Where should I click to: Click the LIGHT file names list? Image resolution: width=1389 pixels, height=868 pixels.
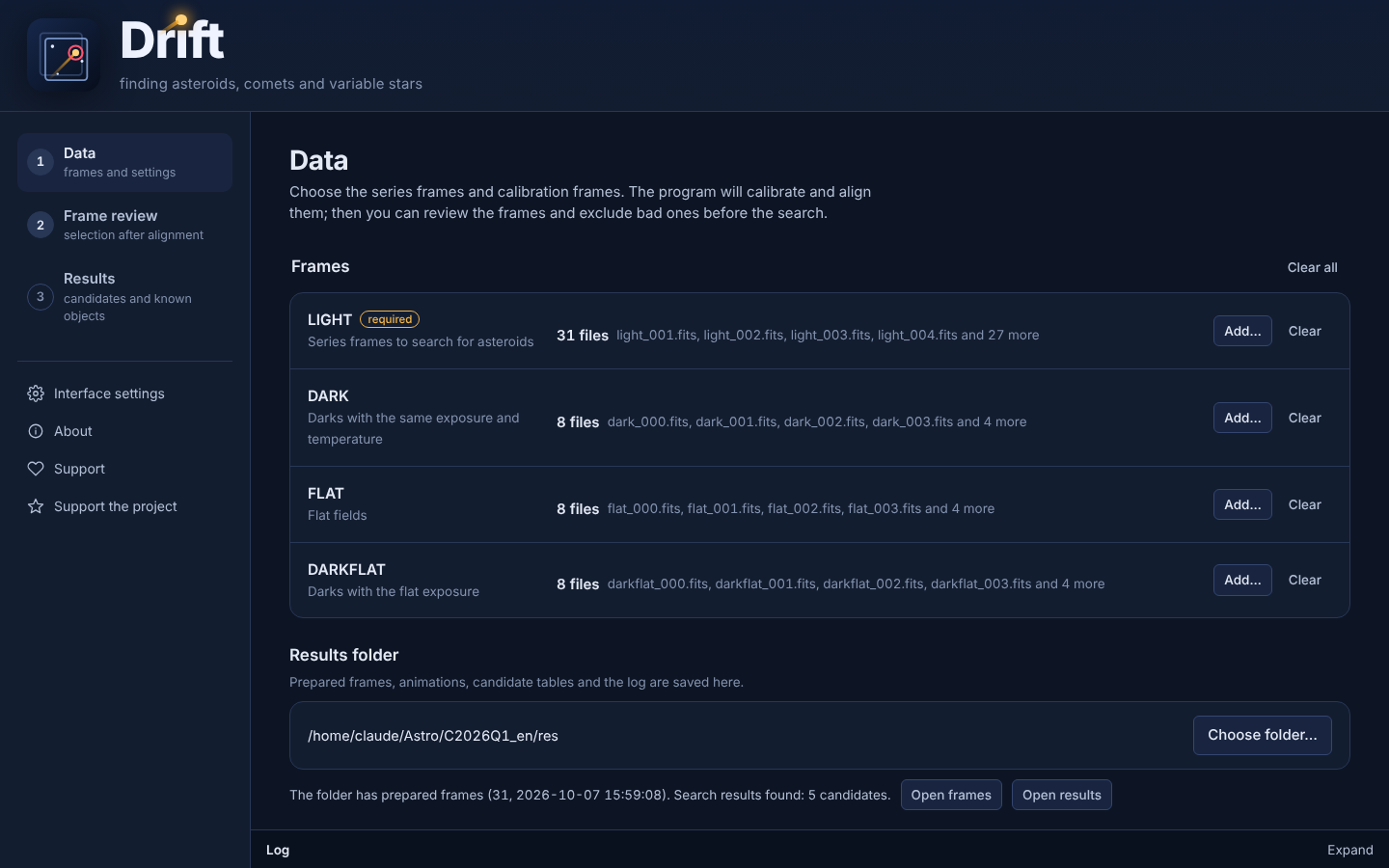coord(828,335)
